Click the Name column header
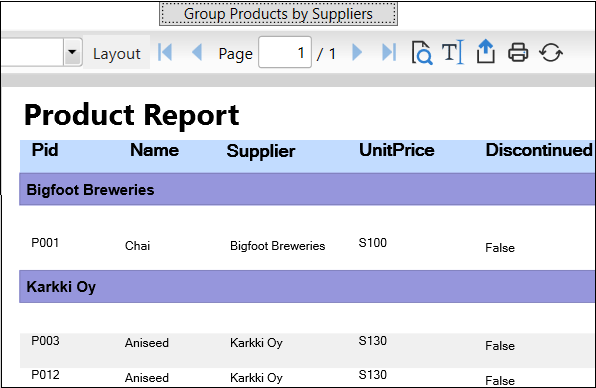Screen dimensions: 596x388 [154, 150]
